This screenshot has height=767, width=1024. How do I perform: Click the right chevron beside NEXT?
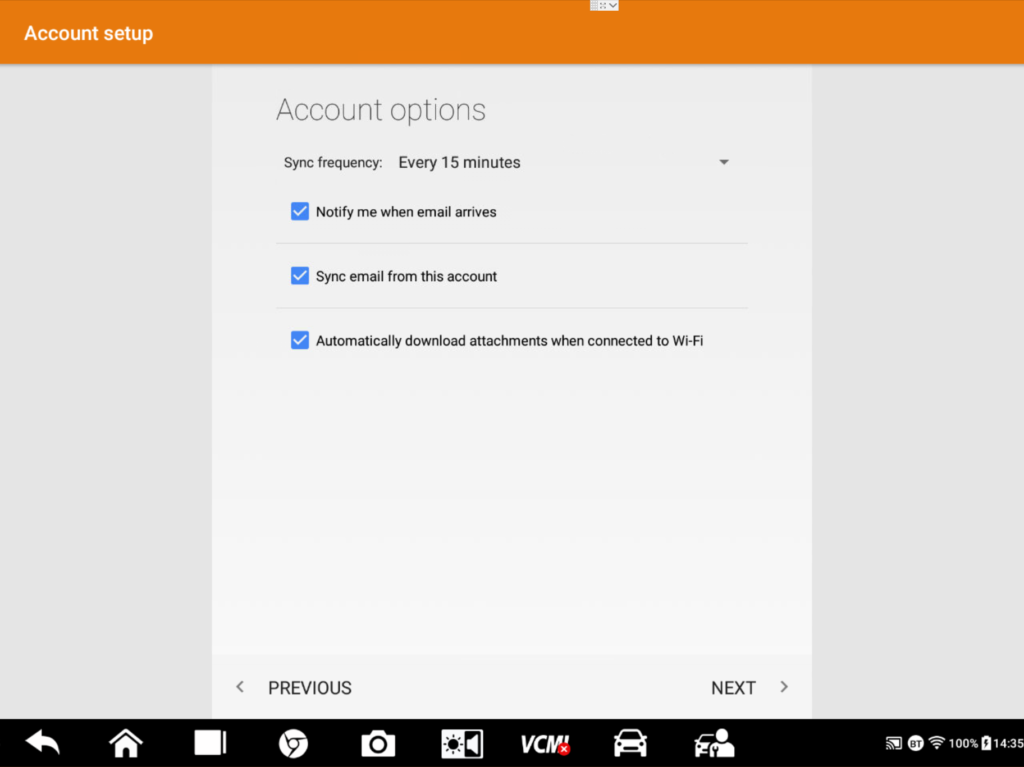click(x=784, y=687)
